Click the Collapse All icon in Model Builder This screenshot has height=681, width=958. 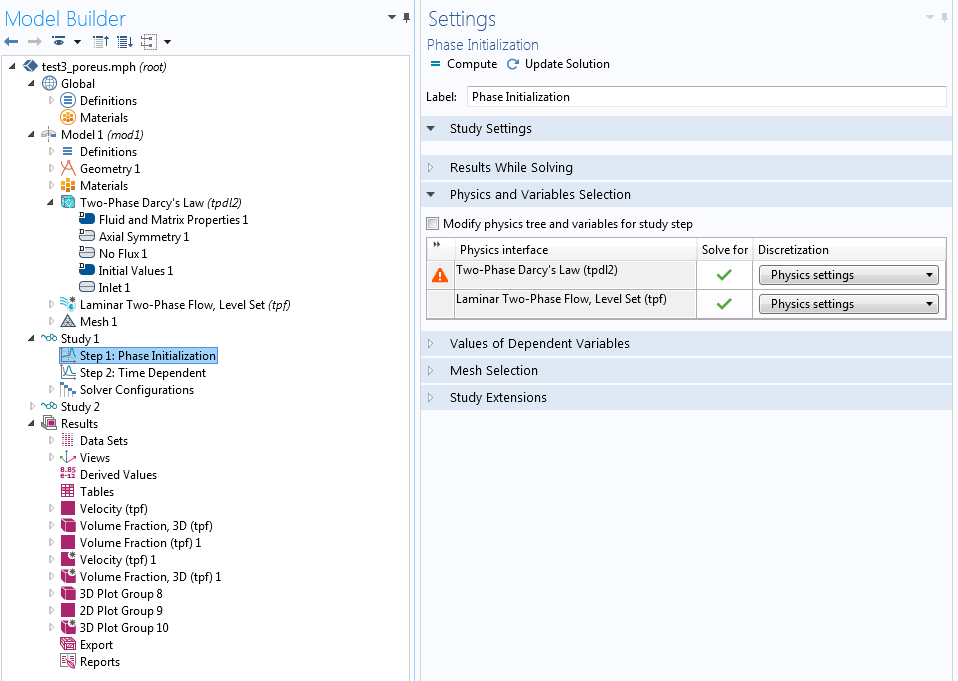click(x=100, y=42)
